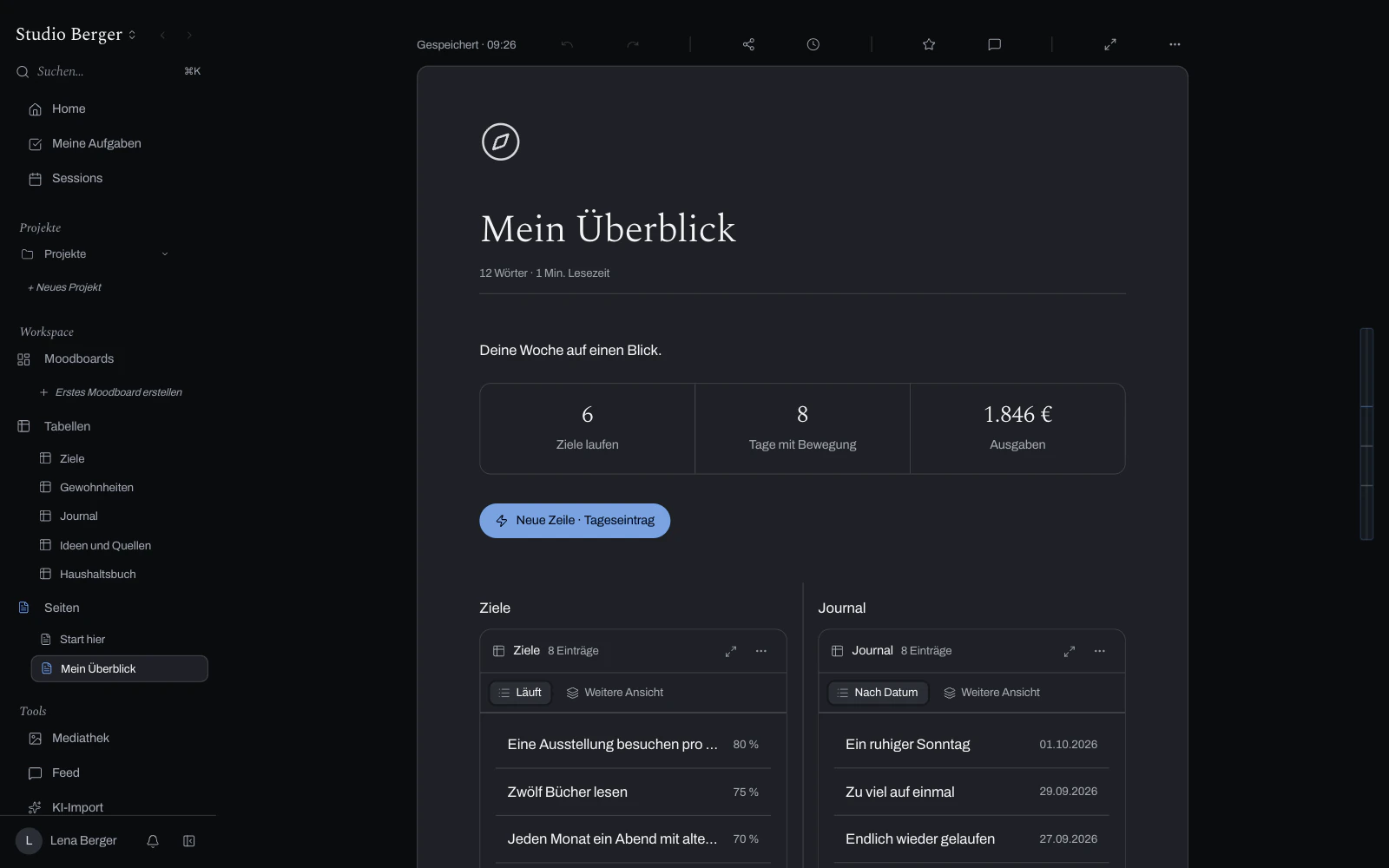This screenshot has height=868, width=1389.
Task: Select the Läuft view tab
Action: click(x=520, y=693)
